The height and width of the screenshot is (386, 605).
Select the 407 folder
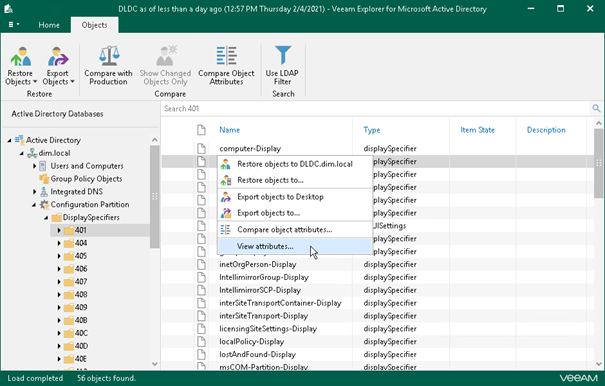81,281
